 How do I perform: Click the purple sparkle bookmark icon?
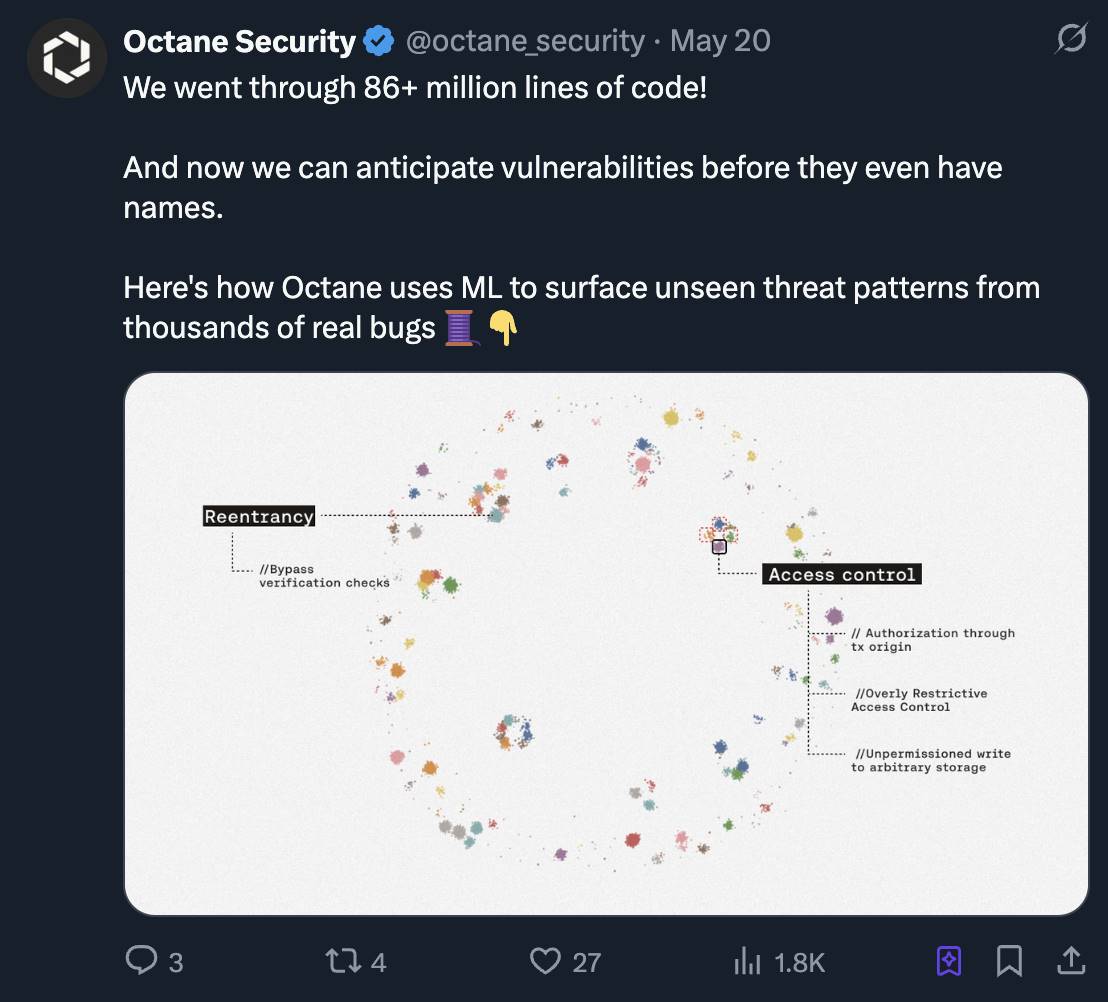coord(948,961)
